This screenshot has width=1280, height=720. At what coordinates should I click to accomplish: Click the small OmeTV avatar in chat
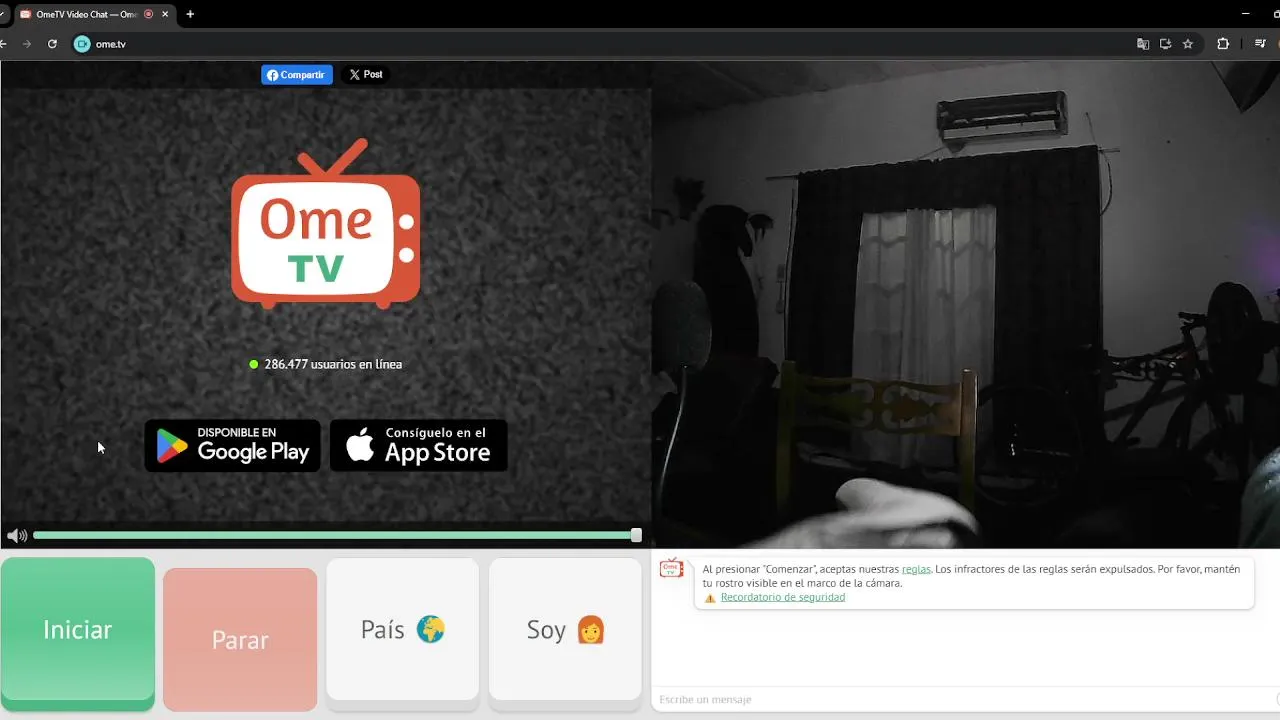tap(671, 568)
